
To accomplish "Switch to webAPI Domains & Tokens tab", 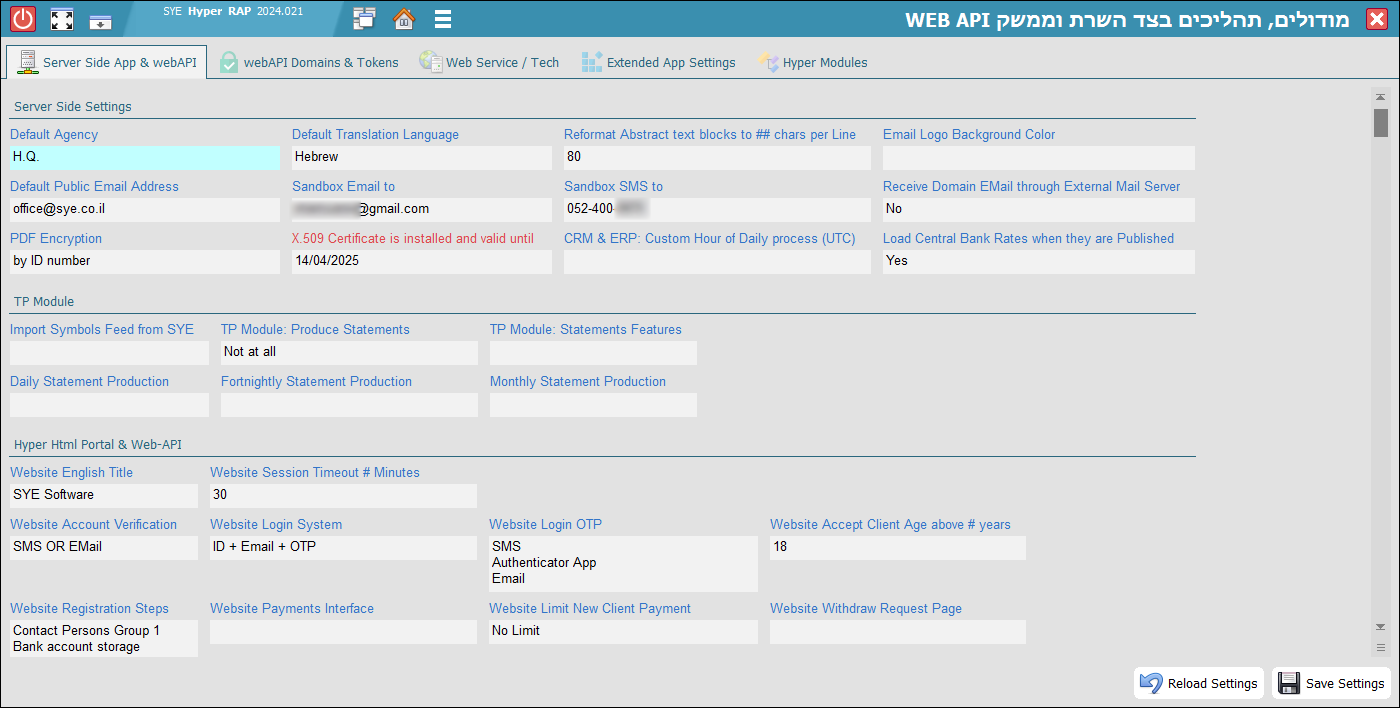I will pos(309,62).
